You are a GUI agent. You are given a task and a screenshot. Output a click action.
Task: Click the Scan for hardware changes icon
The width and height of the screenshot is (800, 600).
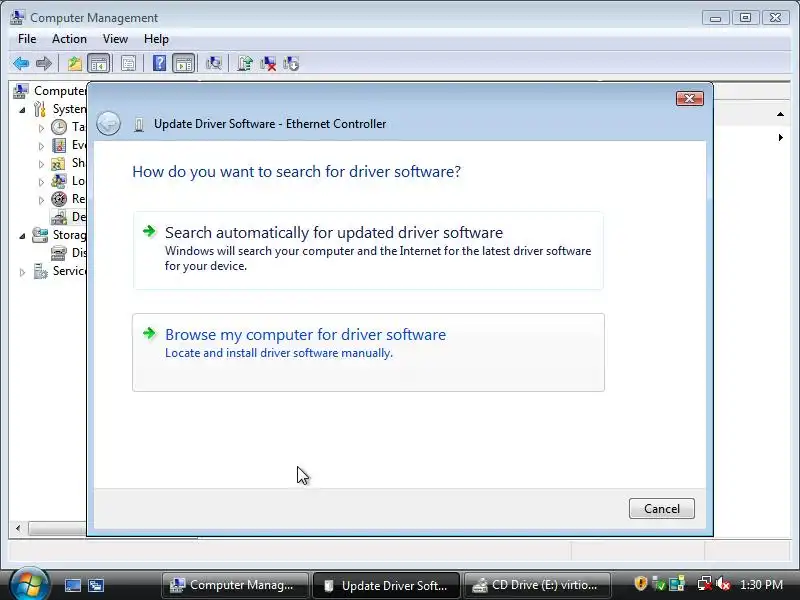coord(214,64)
